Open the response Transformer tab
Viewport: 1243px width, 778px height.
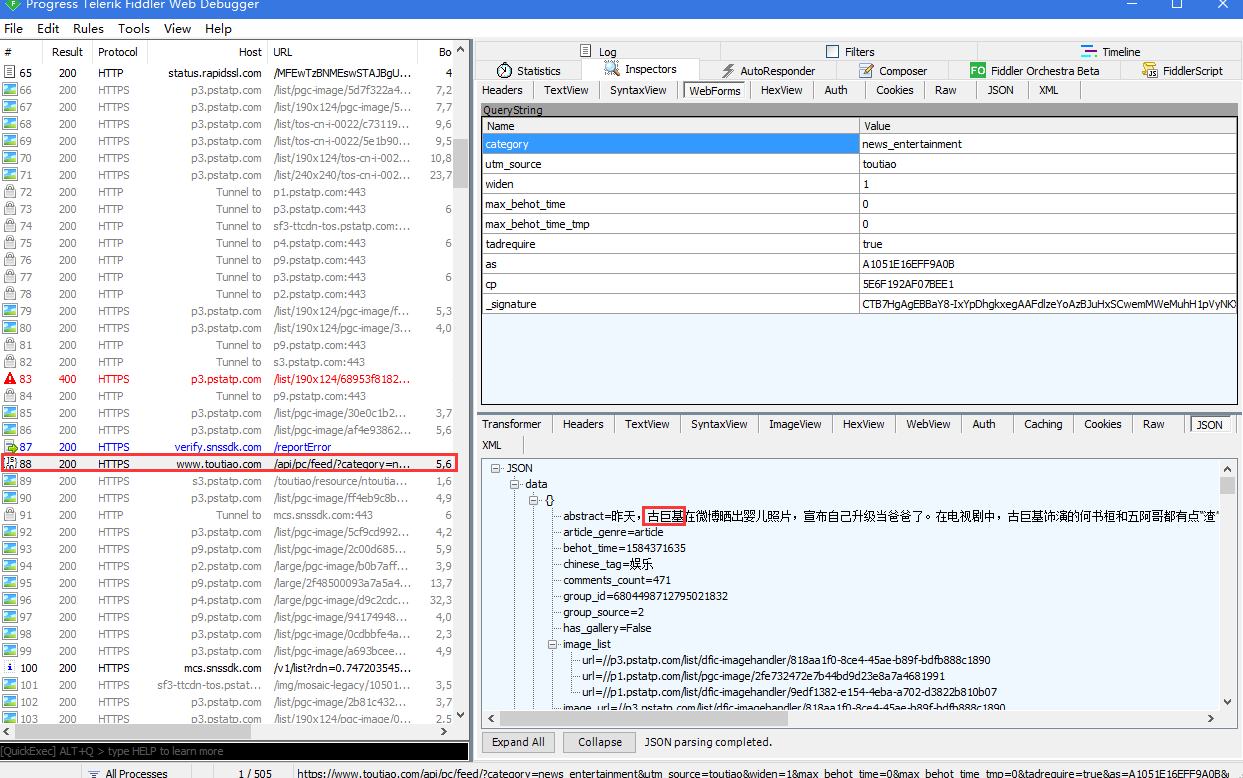click(x=511, y=424)
